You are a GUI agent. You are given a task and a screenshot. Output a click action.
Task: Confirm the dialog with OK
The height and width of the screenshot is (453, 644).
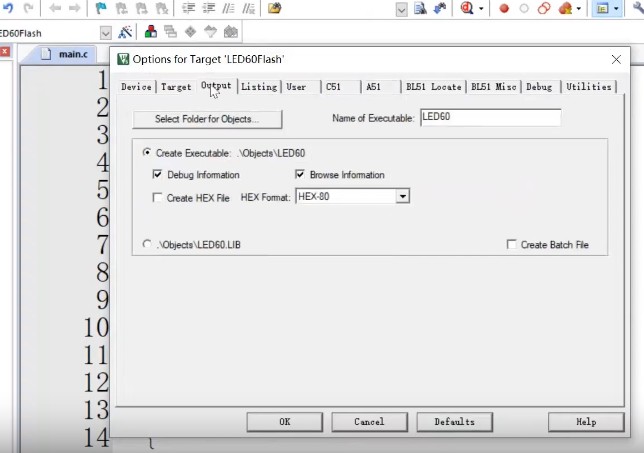tap(285, 422)
